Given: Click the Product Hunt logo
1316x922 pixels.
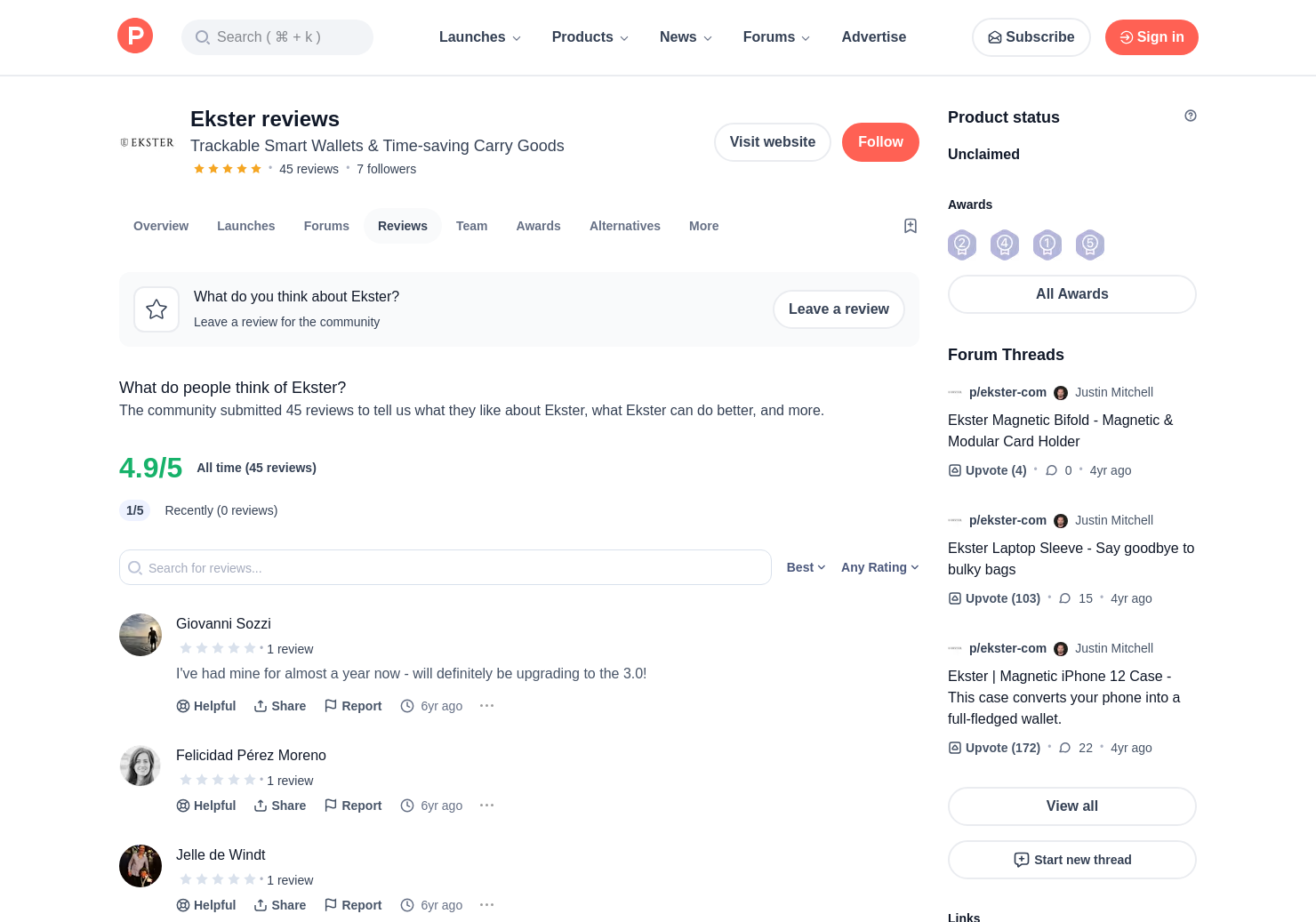Looking at the screenshot, I should click(135, 36).
